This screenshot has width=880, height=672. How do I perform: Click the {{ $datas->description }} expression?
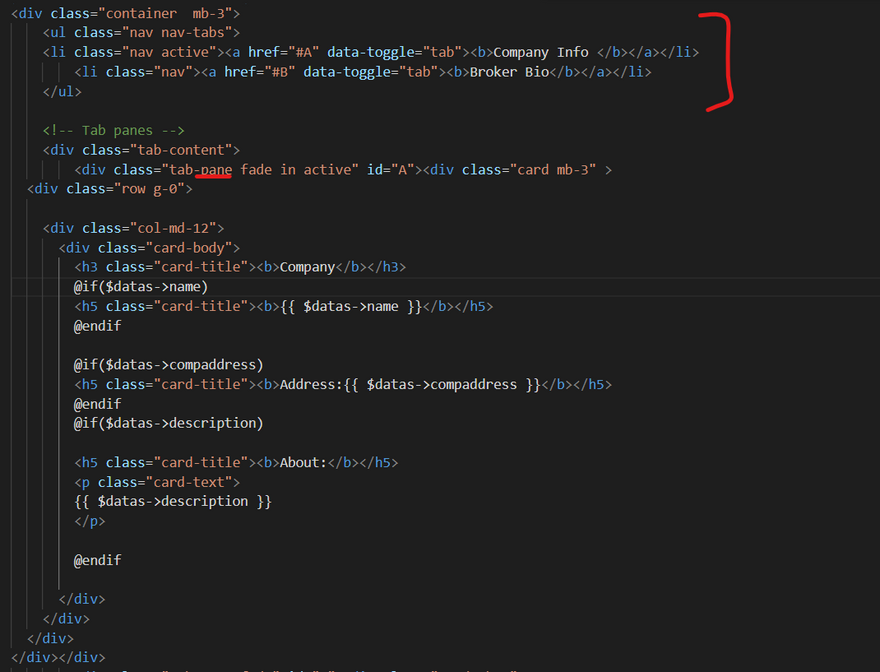tap(172, 502)
